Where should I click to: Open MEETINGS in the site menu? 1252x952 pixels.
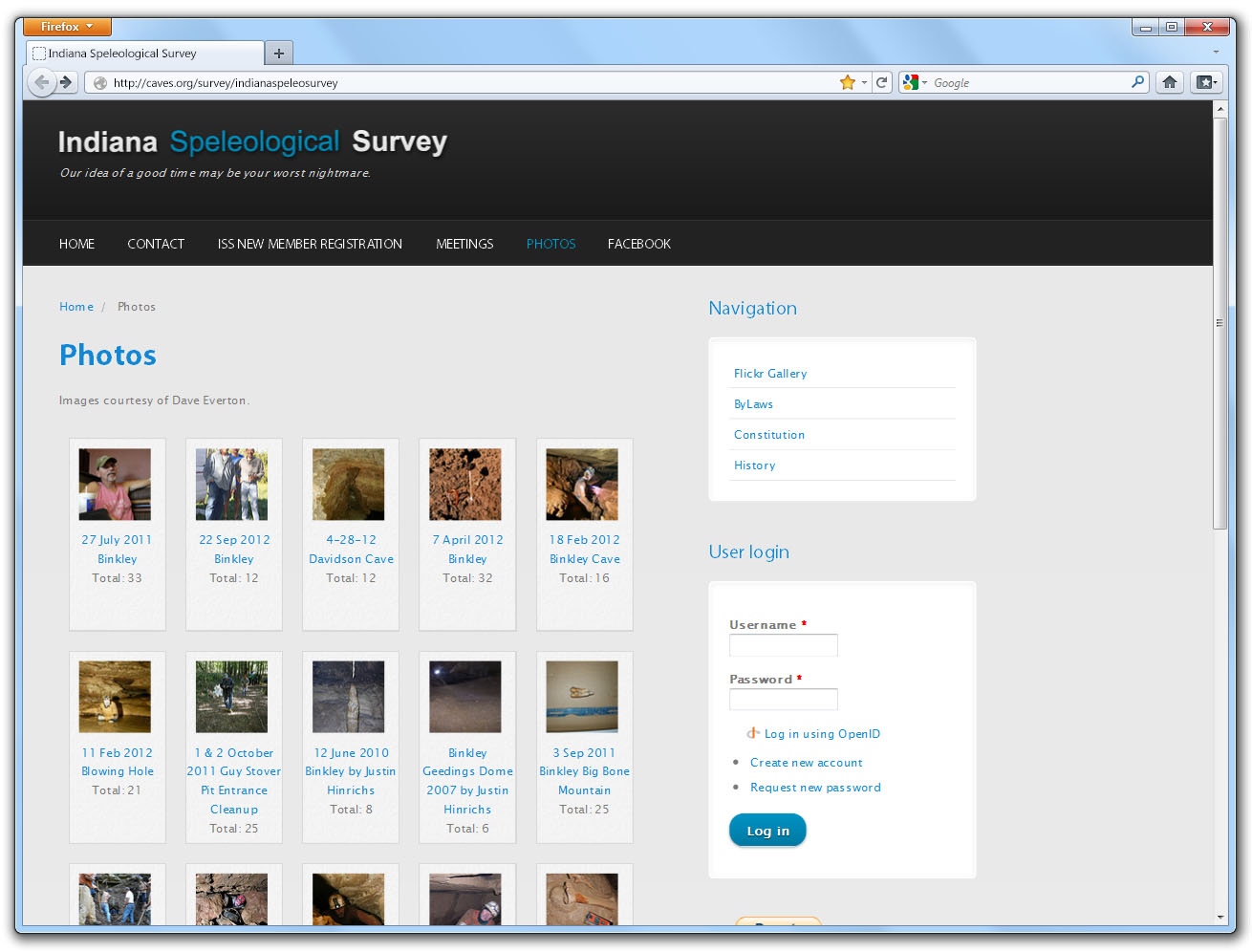click(464, 244)
